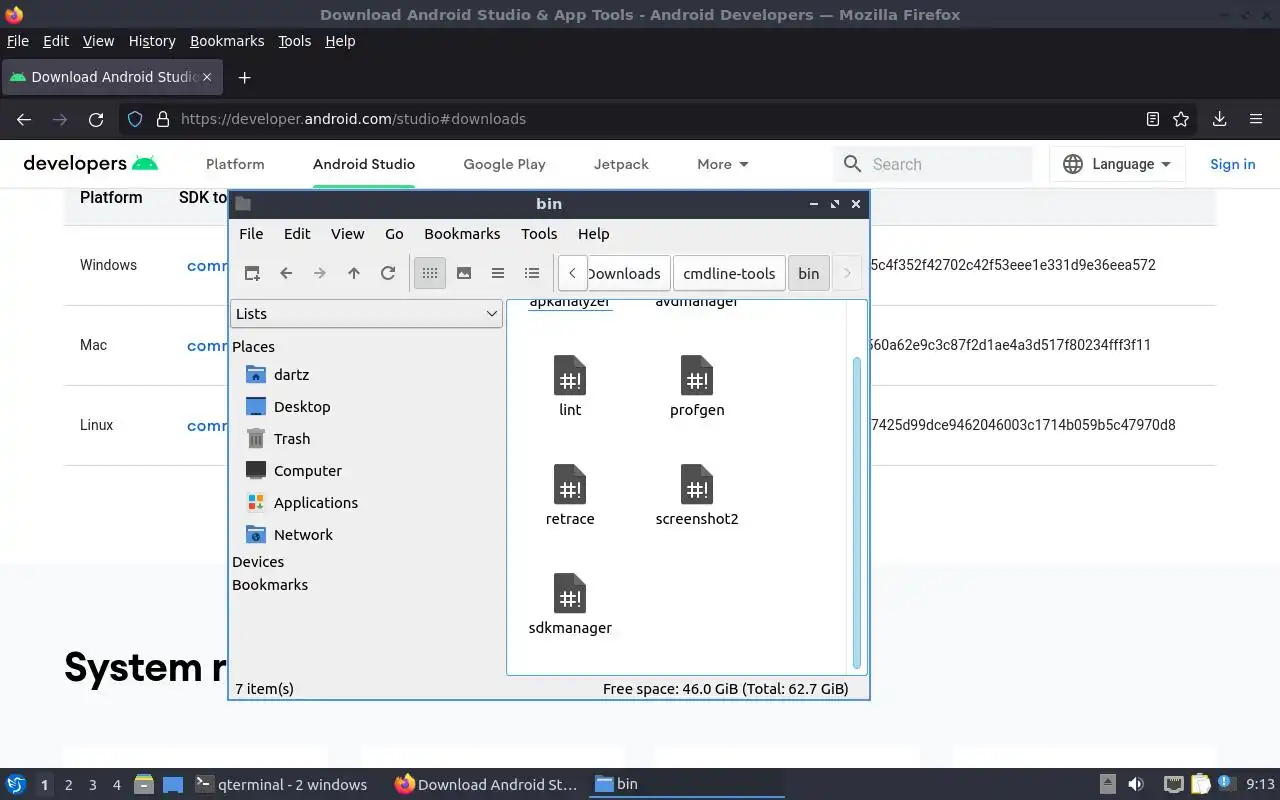The height and width of the screenshot is (800, 1280).
Task: Click the taskbar file manager launcher icon
Action: pyautogui.click(x=143, y=784)
